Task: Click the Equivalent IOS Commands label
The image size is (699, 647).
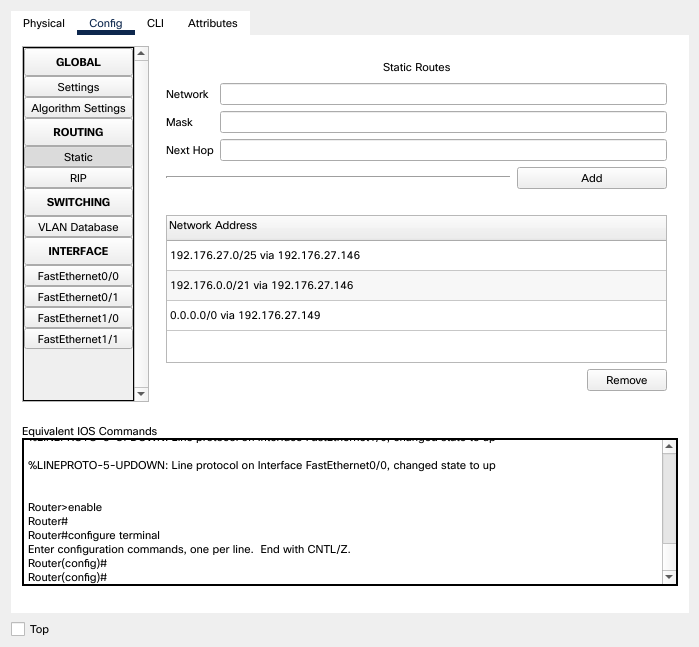Action: click(90, 431)
